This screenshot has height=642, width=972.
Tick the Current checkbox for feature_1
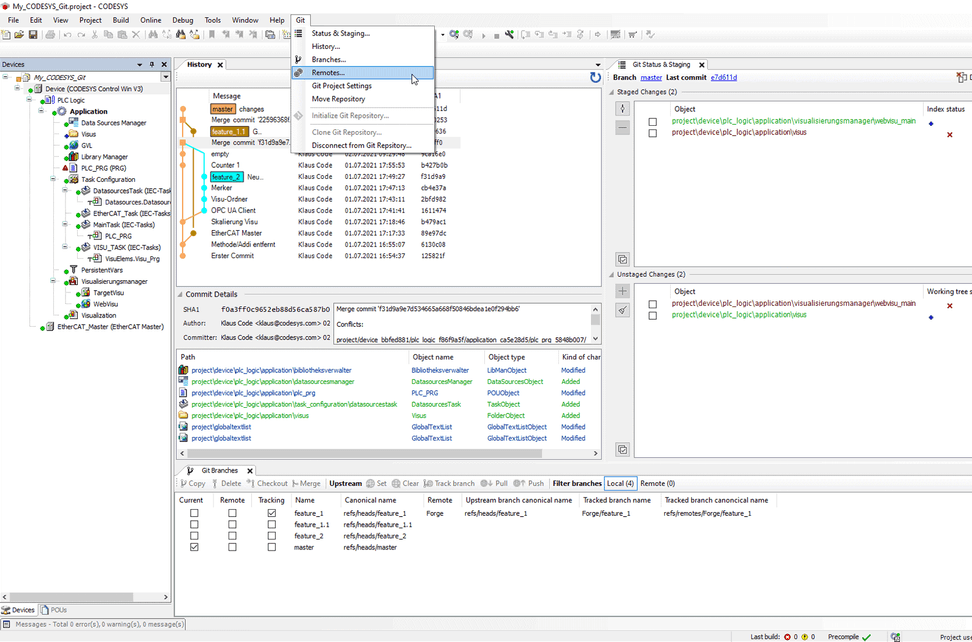coord(194,513)
